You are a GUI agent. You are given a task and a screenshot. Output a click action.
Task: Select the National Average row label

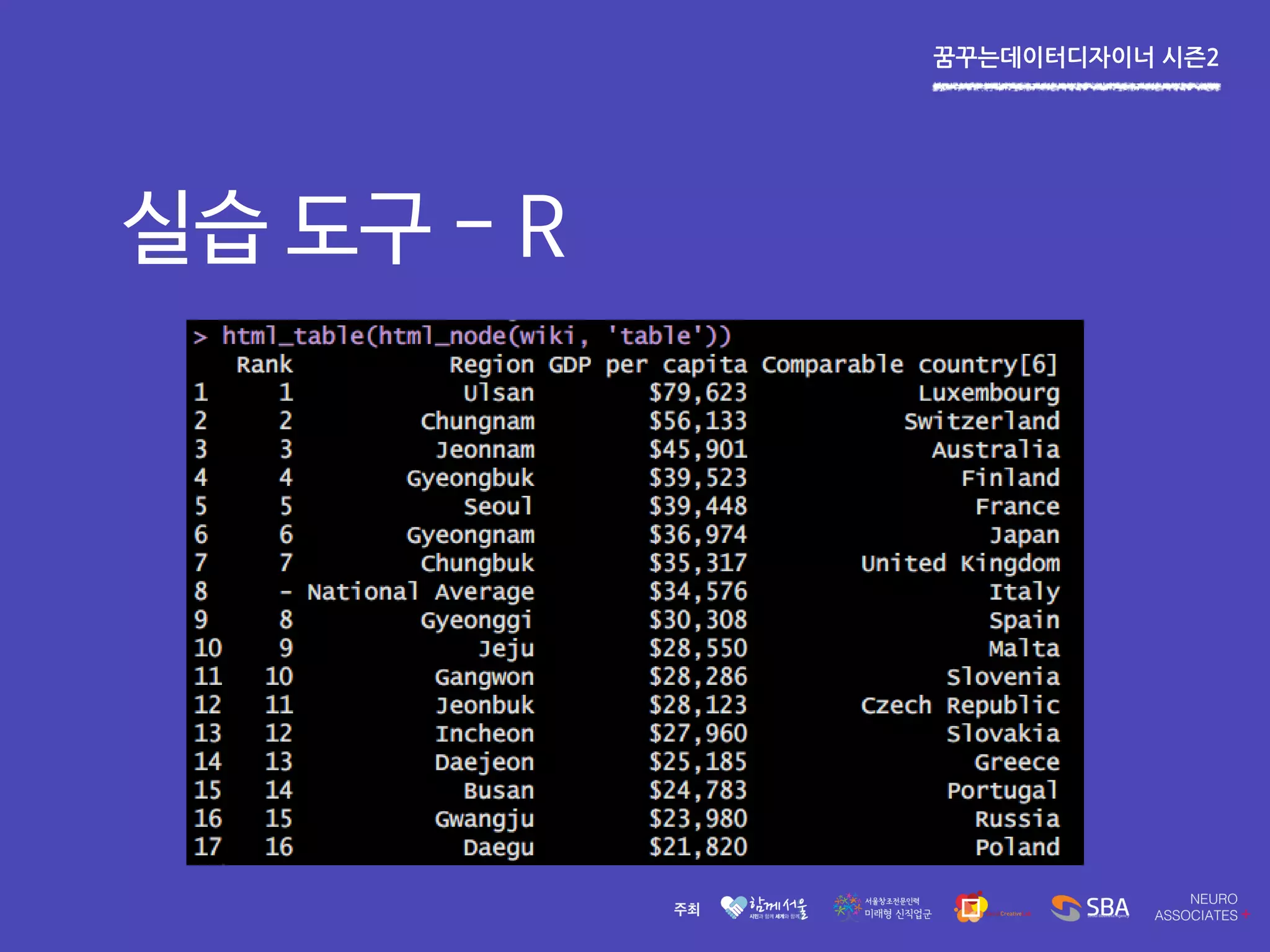(x=421, y=593)
